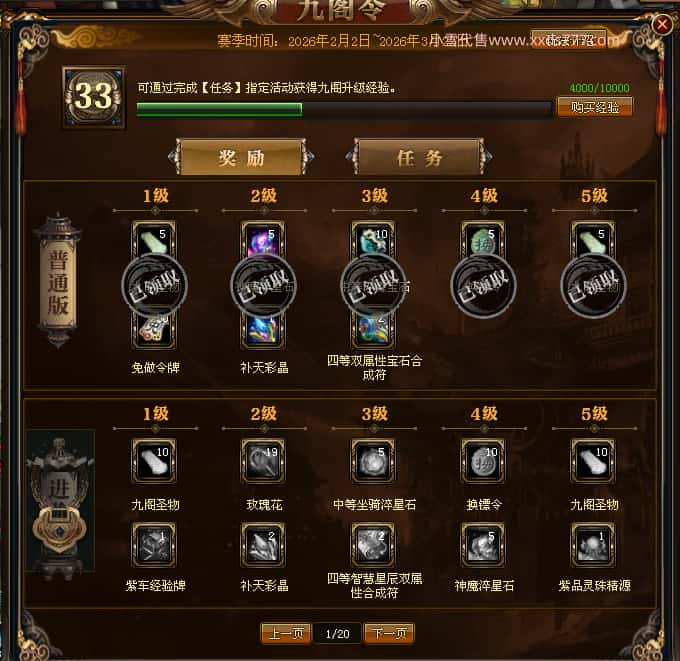This screenshot has width=680, height=661.
Task: Click the 紫品灵殊精源 item icon
Action: coord(593,545)
